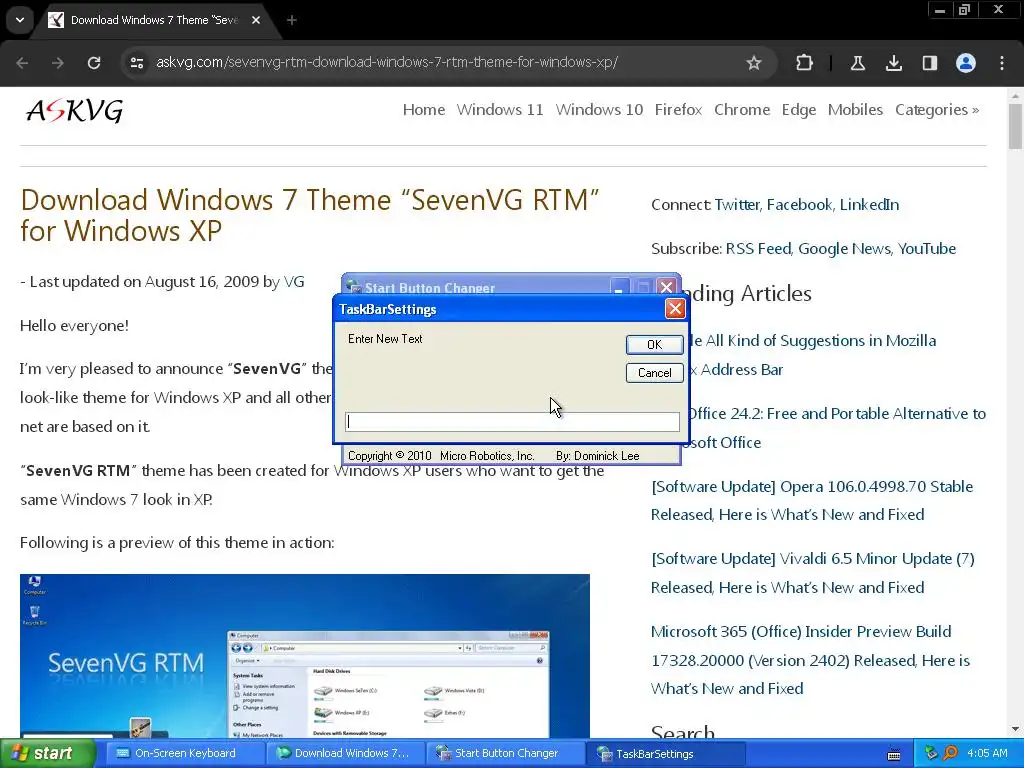Open the Extensions puzzle icon
This screenshot has width=1024, height=768.
805,63
